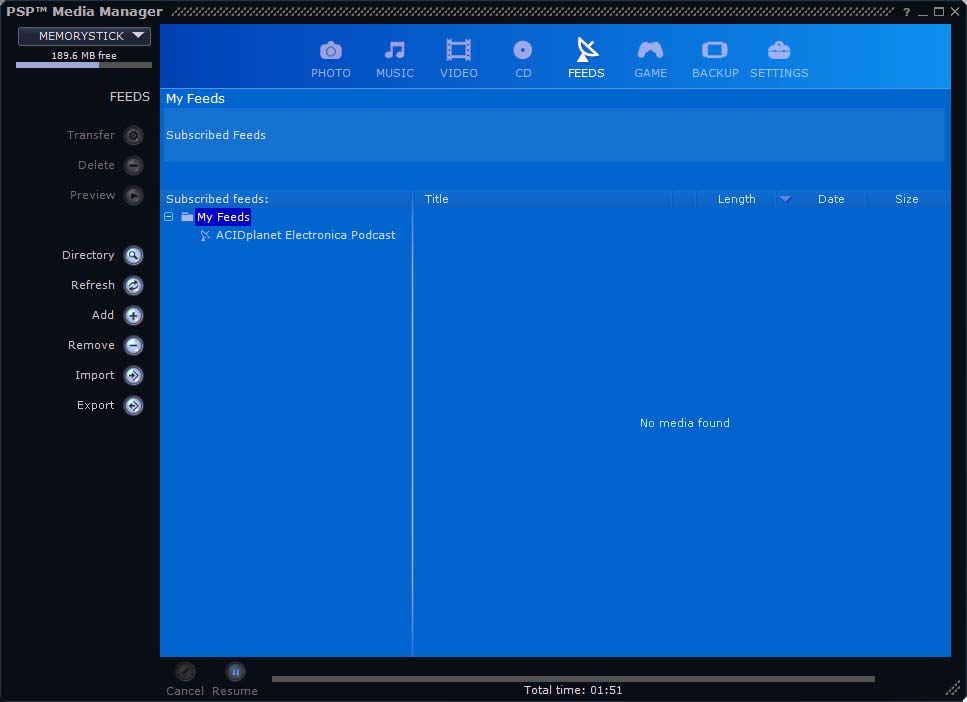
Task: Sort list by Date column
Action: 831,199
